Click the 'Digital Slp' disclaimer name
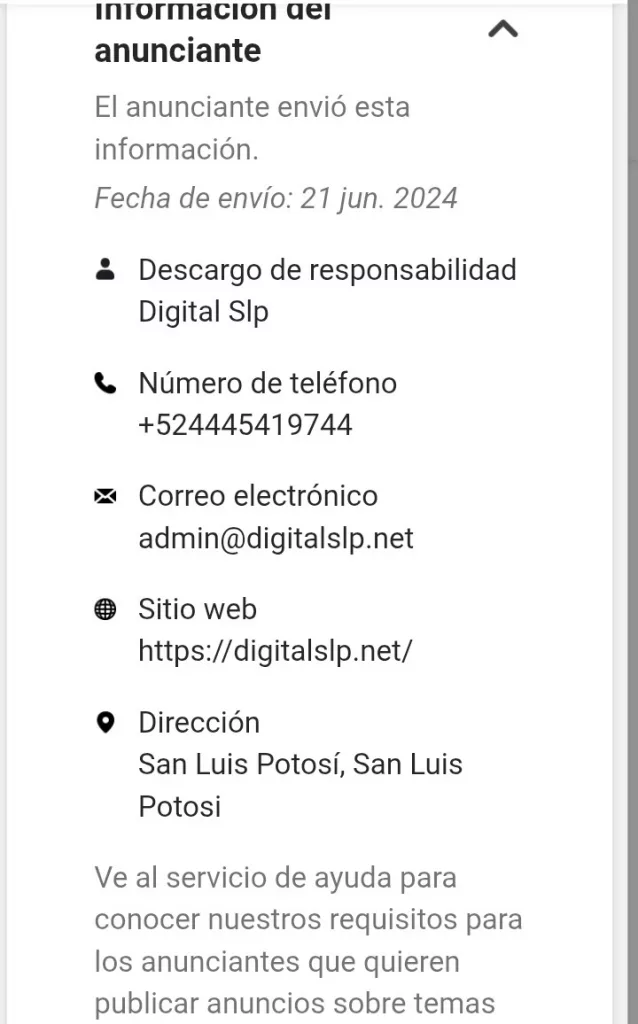Image resolution: width=638 pixels, height=1024 pixels. [x=203, y=312]
